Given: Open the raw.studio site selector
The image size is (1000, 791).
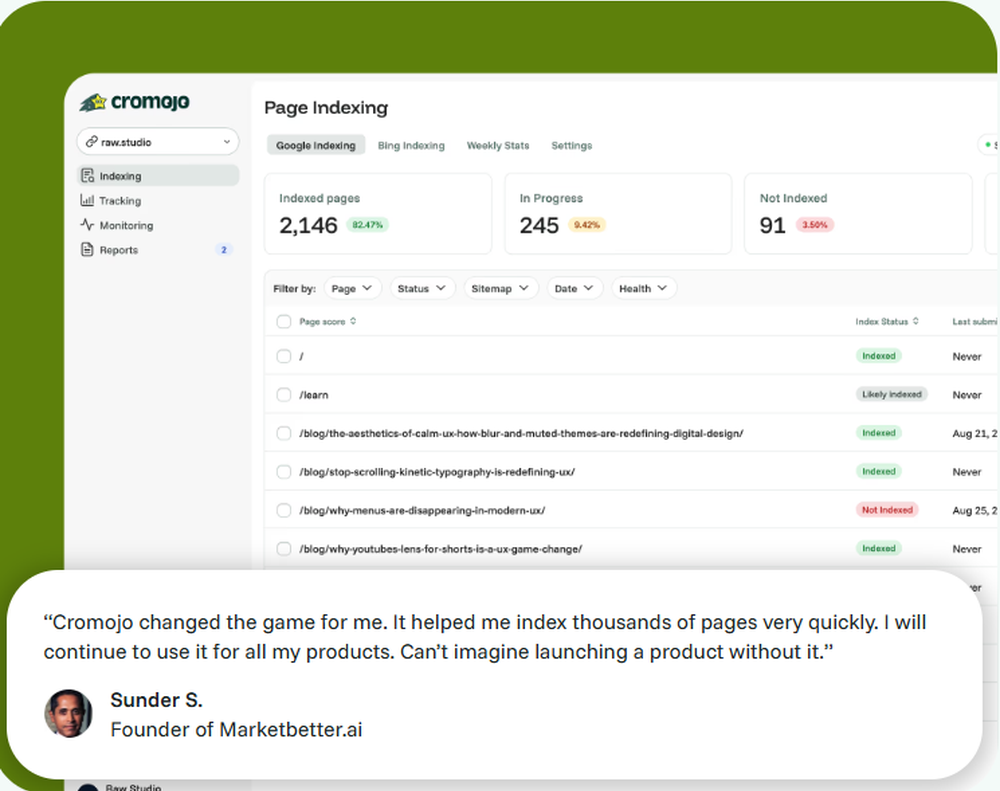Looking at the screenshot, I should (158, 142).
